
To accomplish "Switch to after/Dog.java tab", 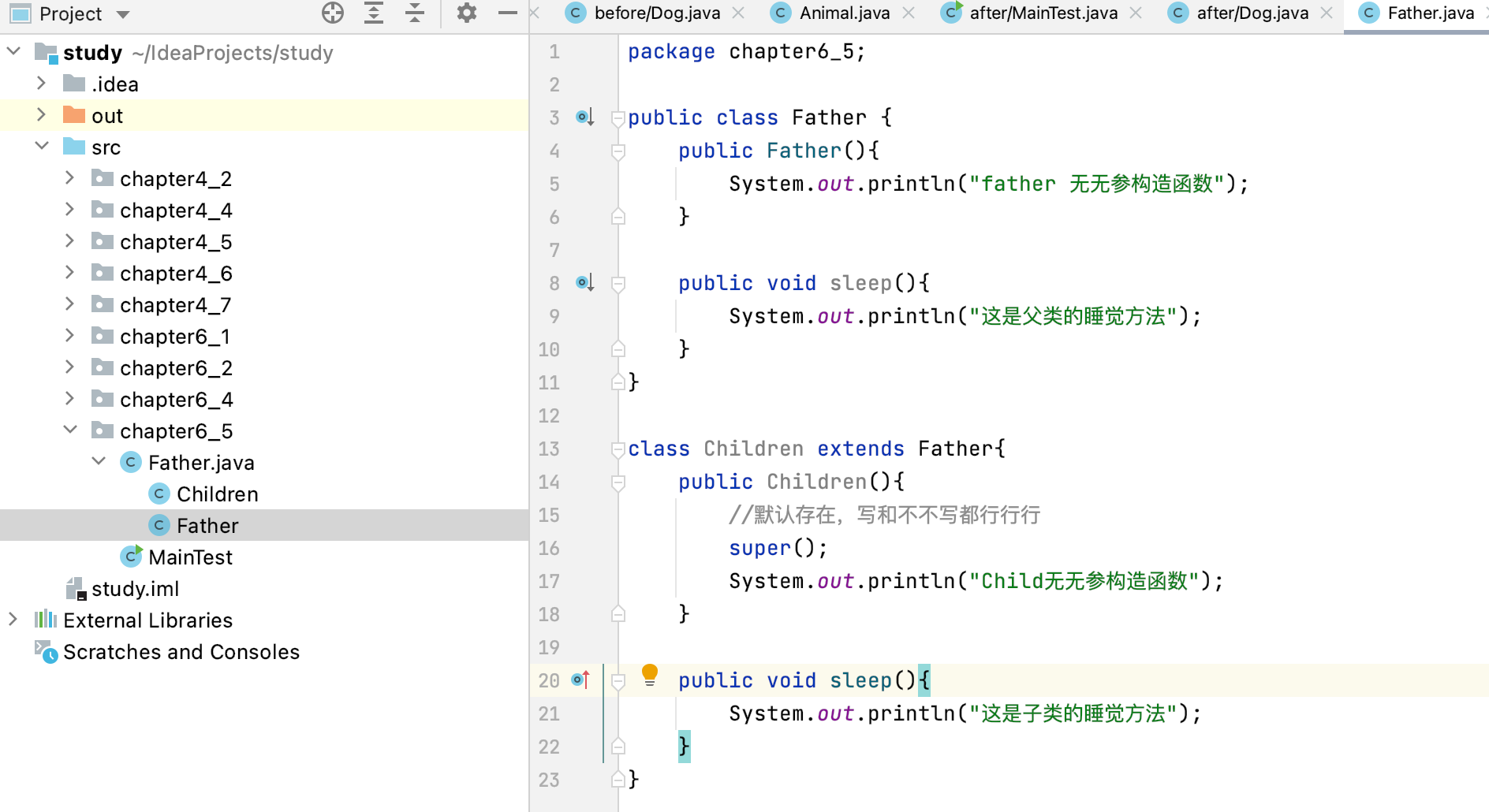I will [x=1252, y=13].
